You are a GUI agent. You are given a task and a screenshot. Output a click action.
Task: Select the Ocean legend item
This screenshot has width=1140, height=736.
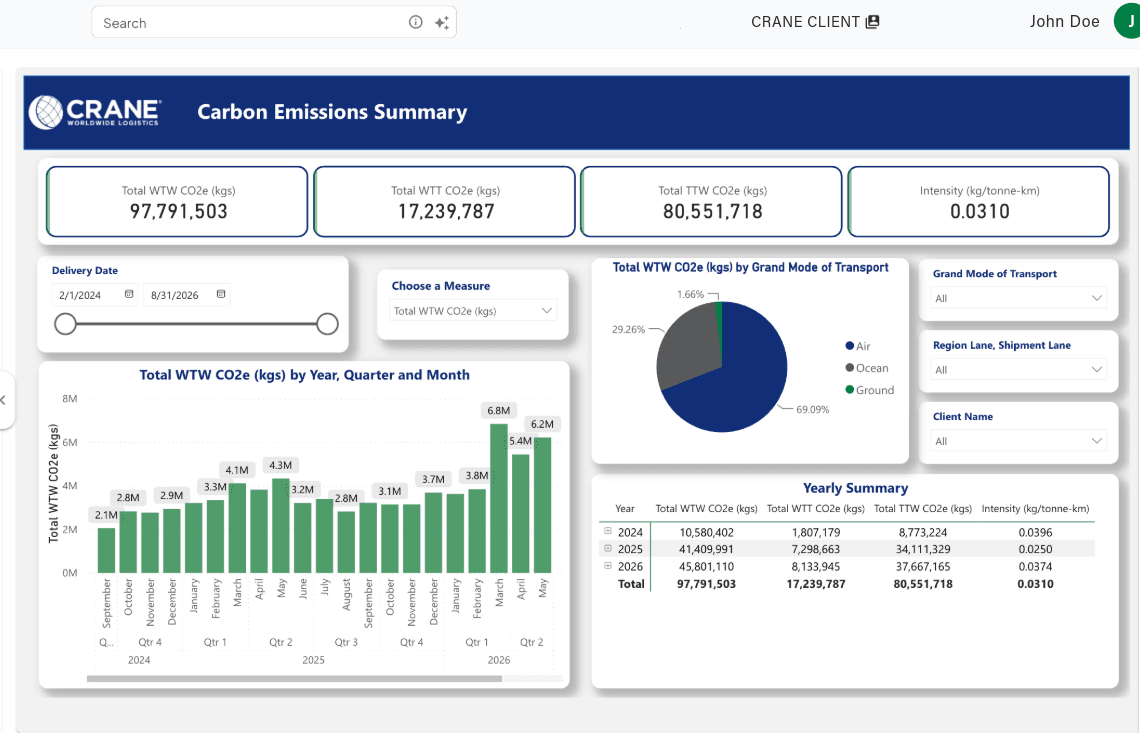click(x=867, y=368)
